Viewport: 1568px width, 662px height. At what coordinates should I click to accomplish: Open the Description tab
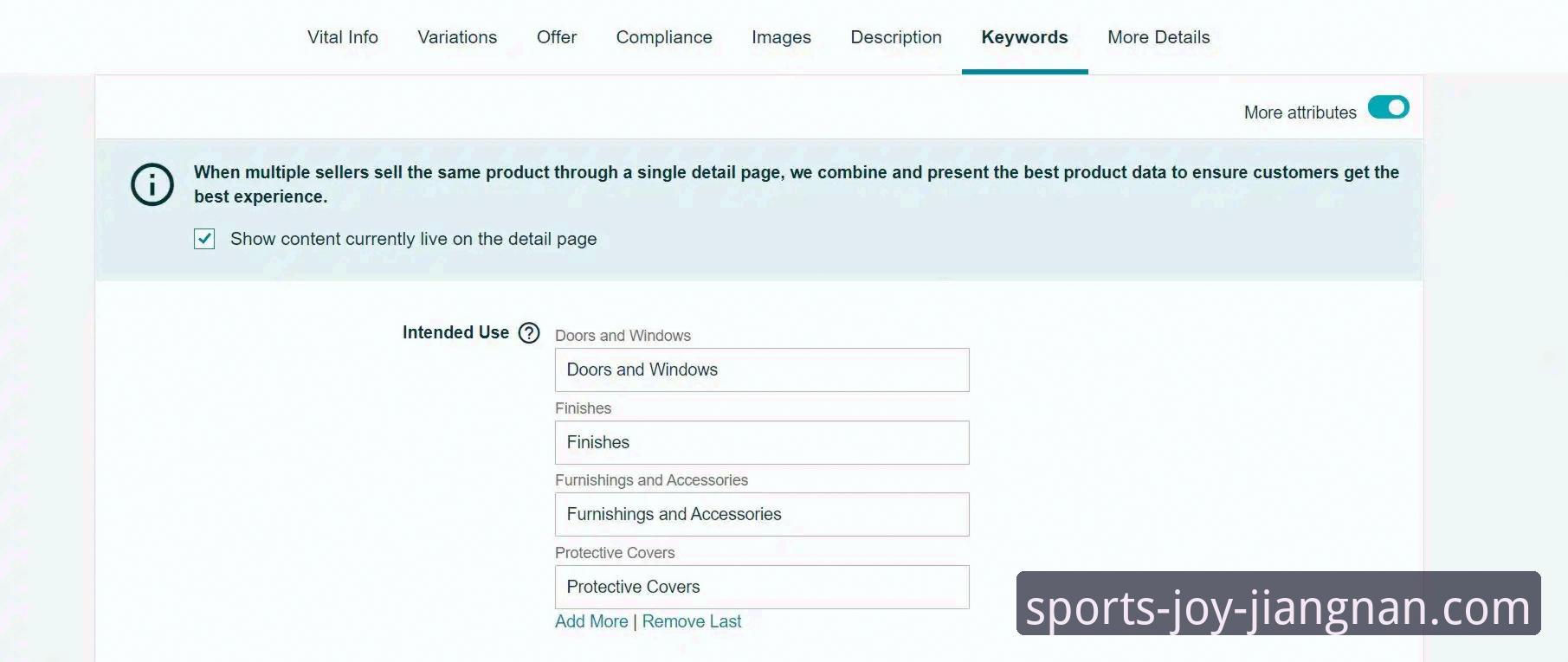pos(896,37)
